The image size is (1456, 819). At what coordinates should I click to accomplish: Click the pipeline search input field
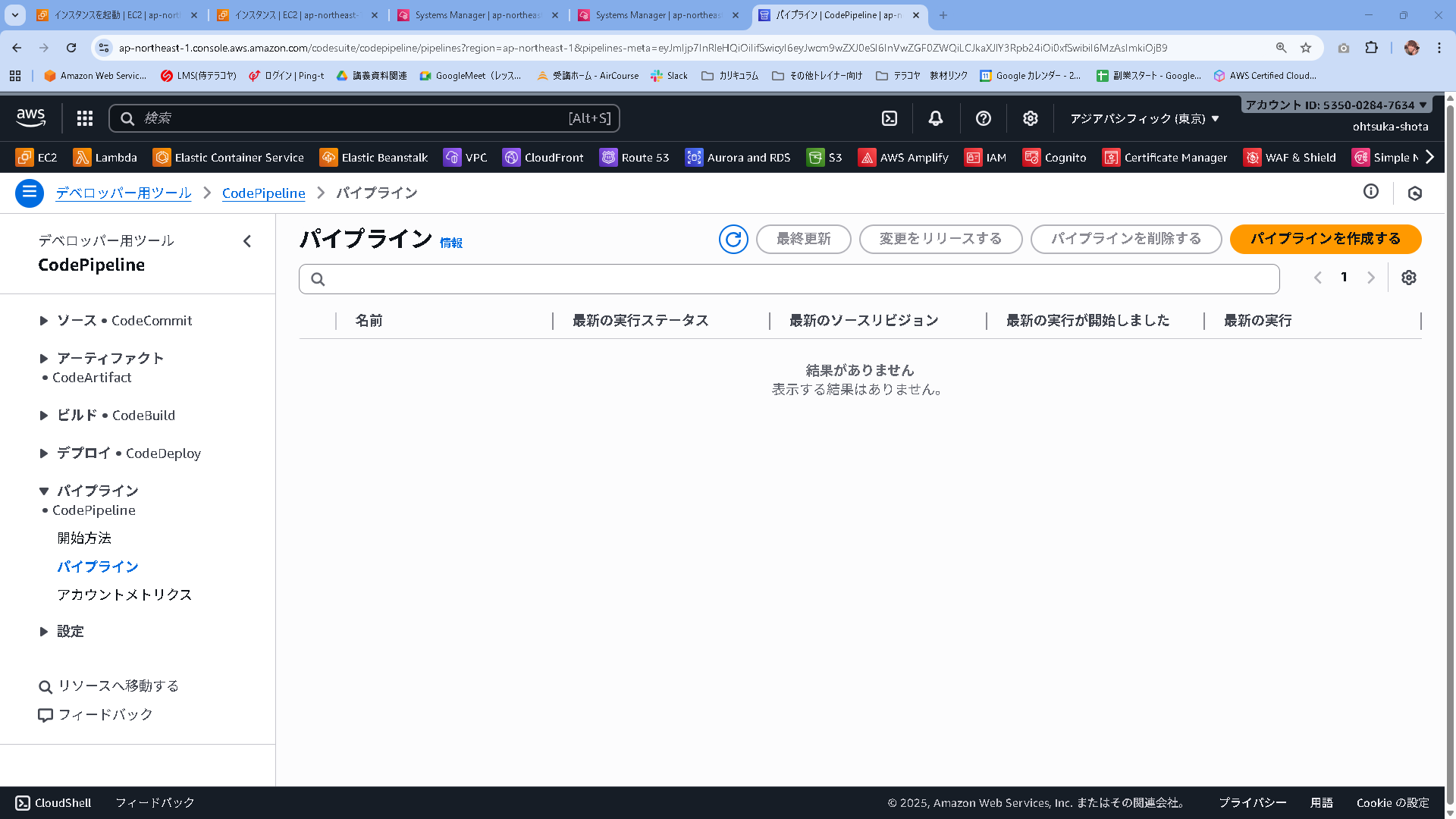click(789, 278)
